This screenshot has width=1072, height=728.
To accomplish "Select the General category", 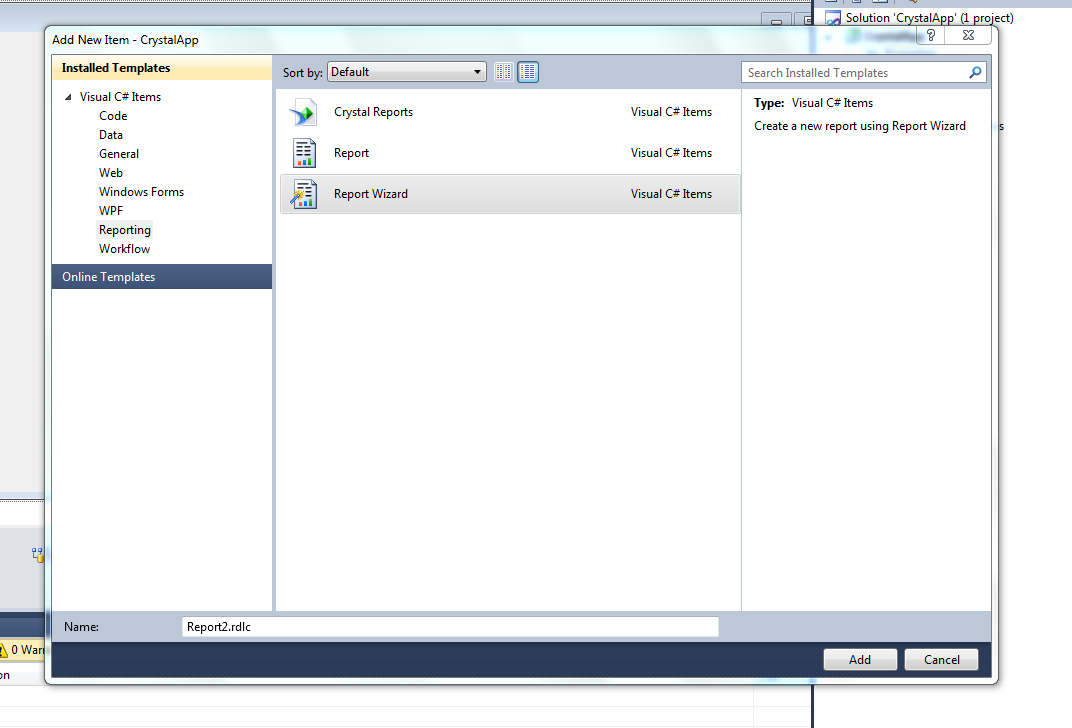I will [x=119, y=154].
